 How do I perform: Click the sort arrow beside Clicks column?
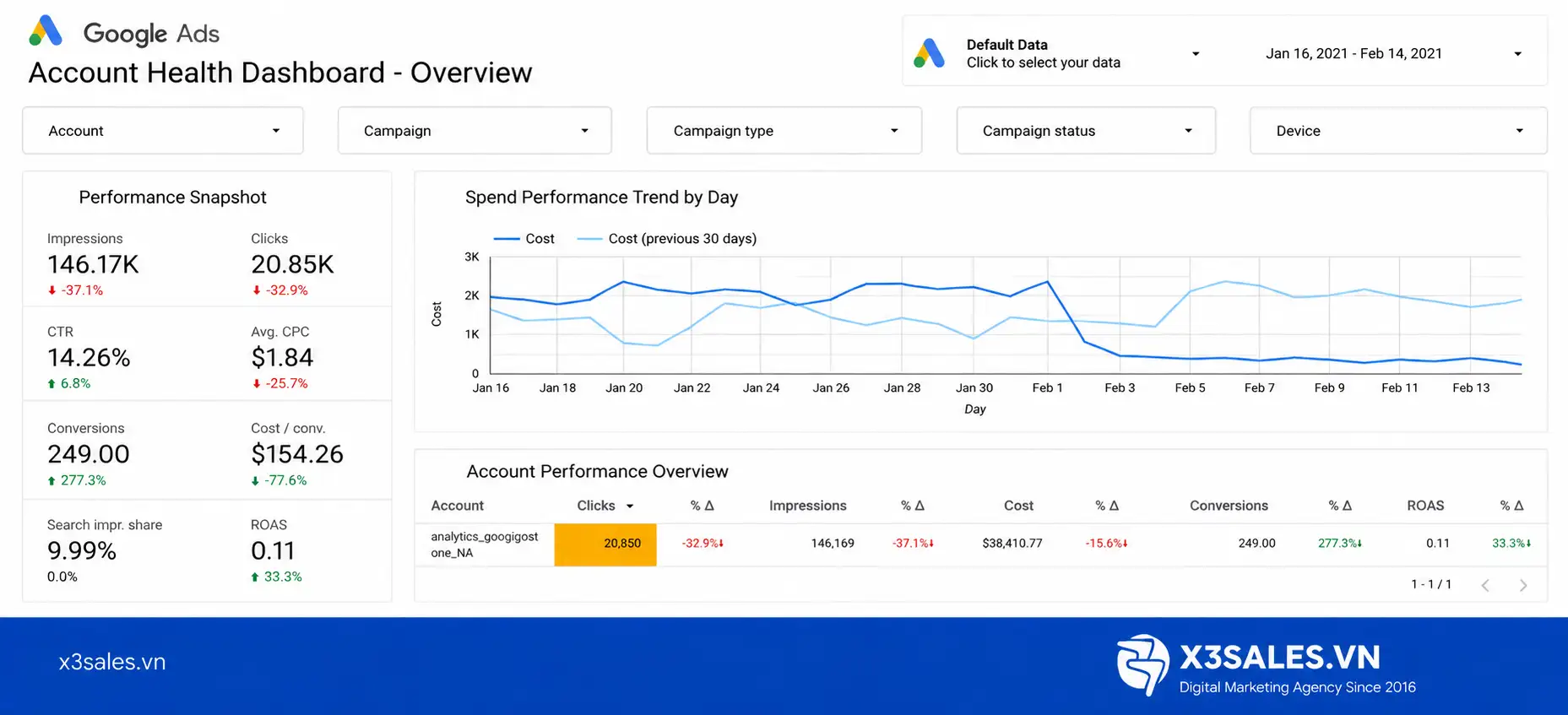[x=629, y=506]
